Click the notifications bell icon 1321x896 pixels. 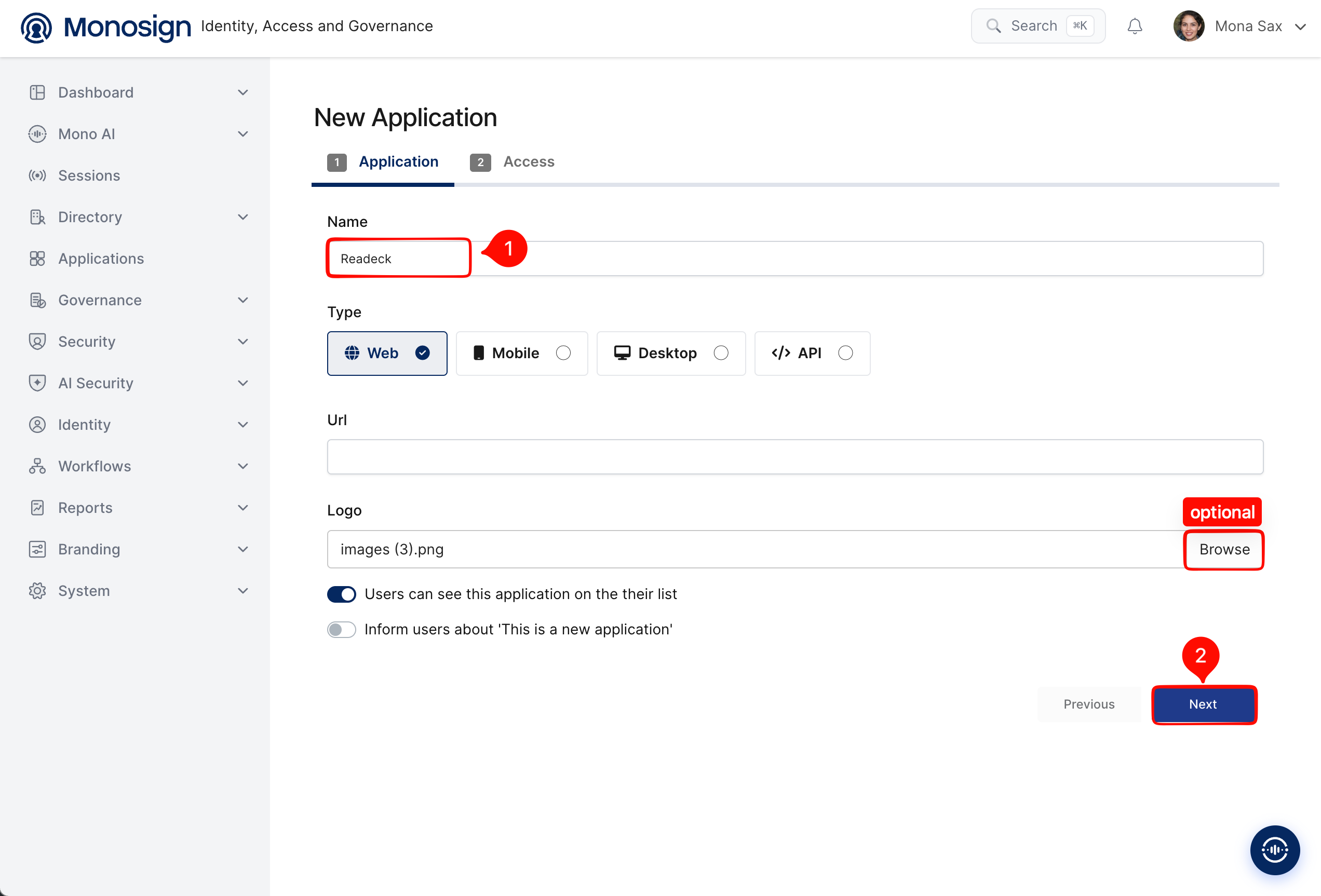tap(1135, 26)
